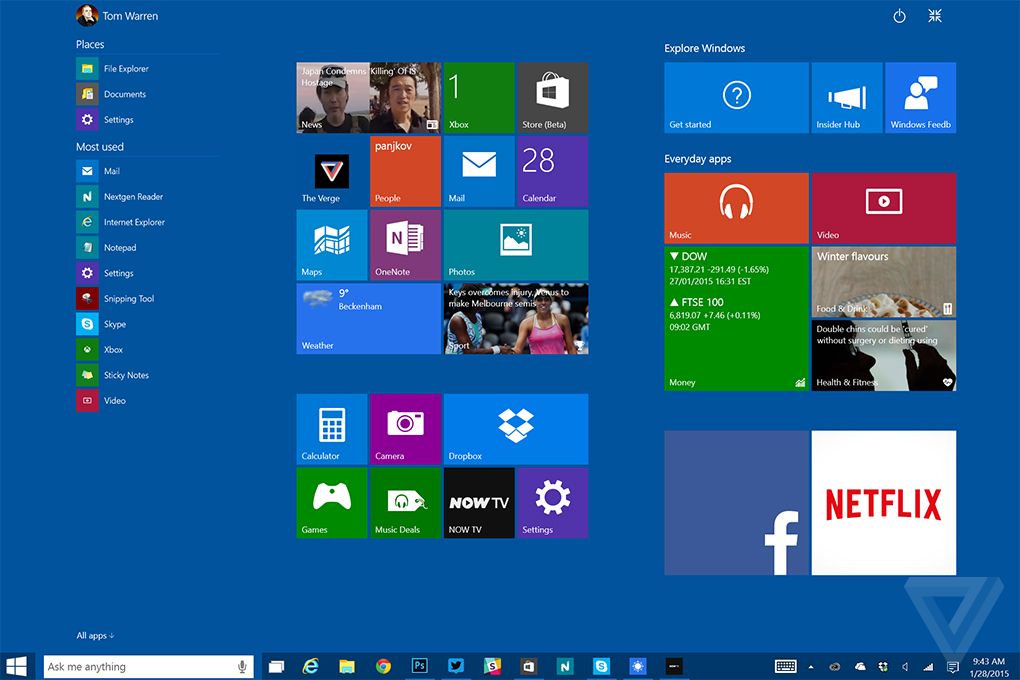This screenshot has height=680, width=1020.
Task: Open the Insider Hub tile
Action: [x=847, y=98]
